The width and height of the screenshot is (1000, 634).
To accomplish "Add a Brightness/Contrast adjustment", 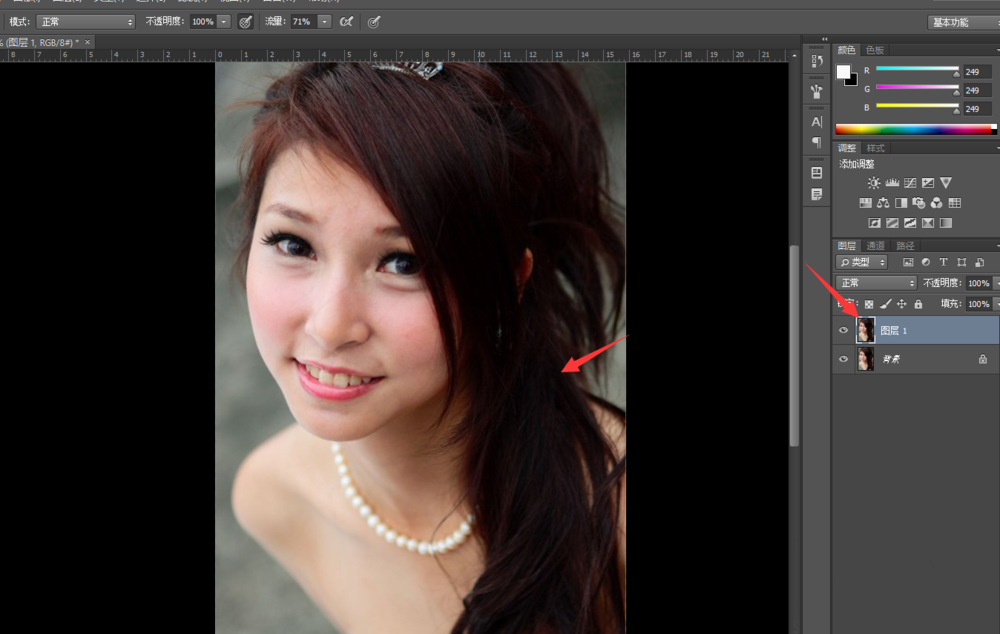I will click(x=874, y=183).
